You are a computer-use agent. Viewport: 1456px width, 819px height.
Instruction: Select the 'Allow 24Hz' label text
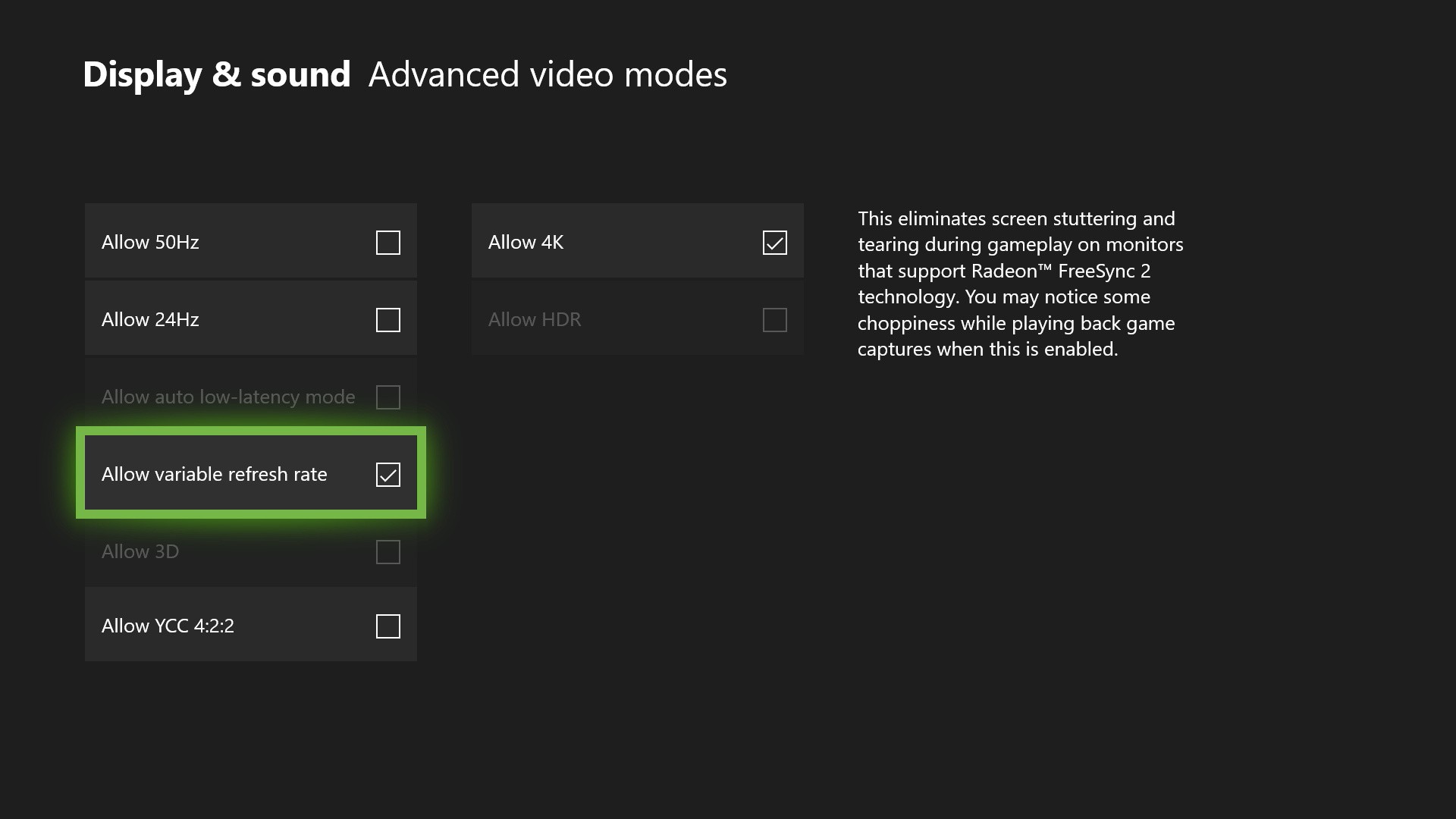click(150, 320)
